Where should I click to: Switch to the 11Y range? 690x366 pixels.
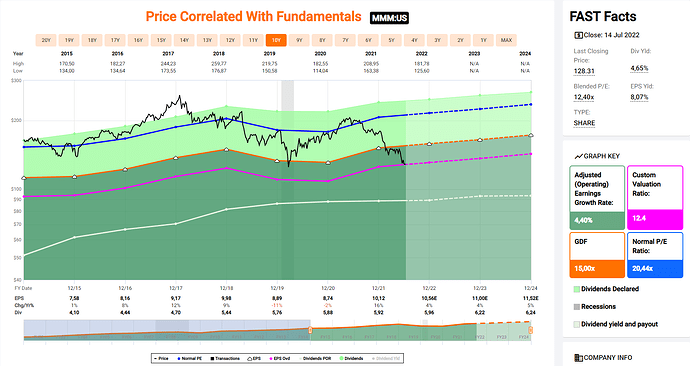[253, 40]
